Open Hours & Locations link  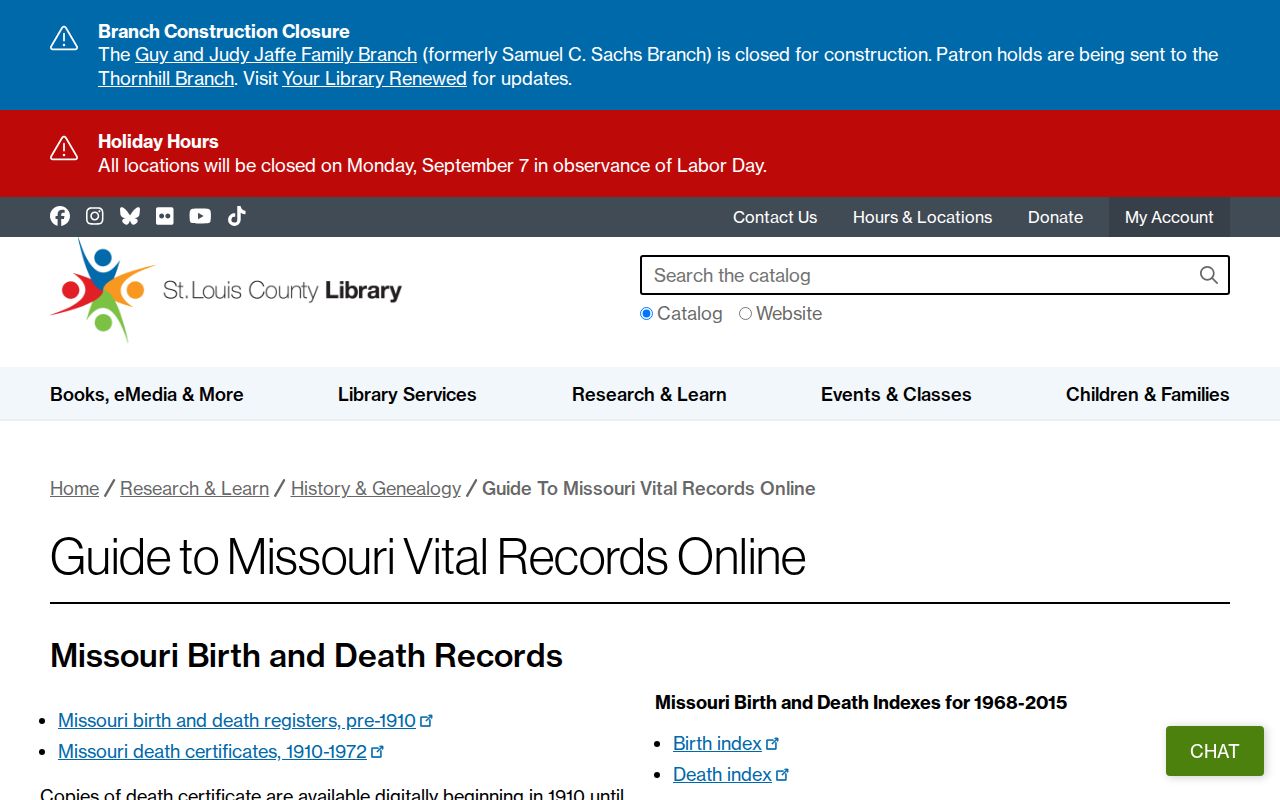click(x=922, y=217)
